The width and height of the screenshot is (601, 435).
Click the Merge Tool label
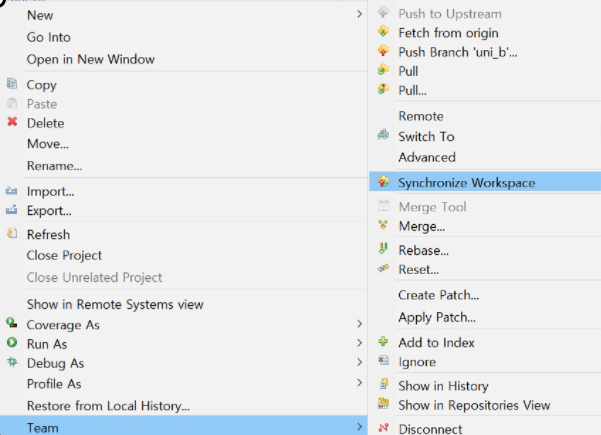[432, 207]
